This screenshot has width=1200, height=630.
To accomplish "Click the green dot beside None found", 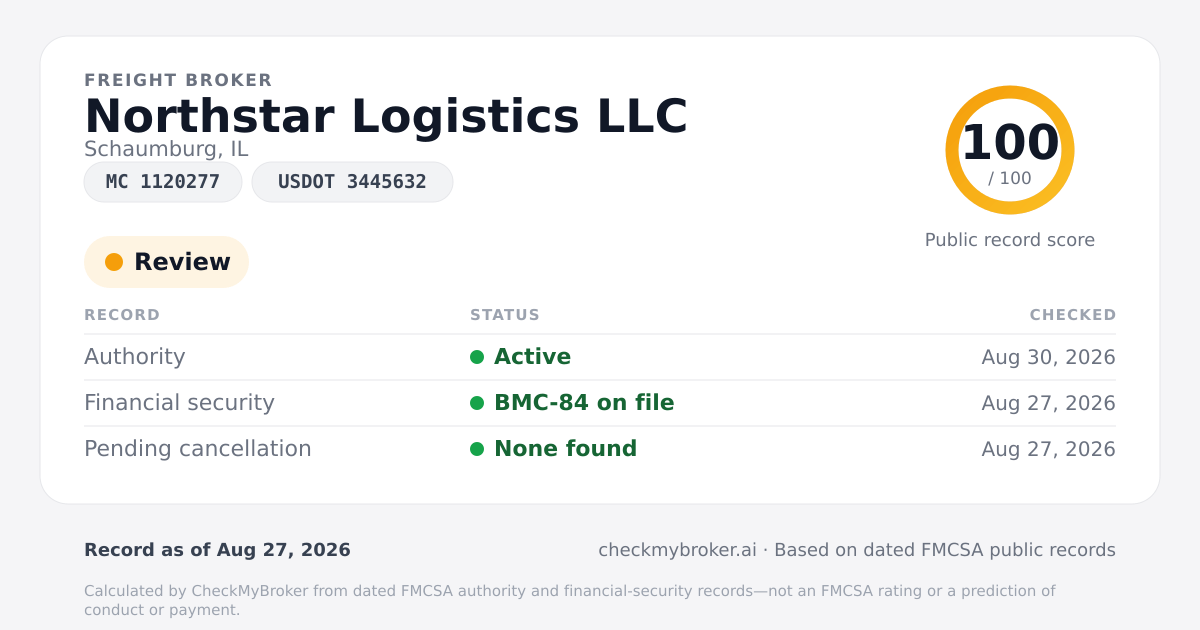I will pos(477,449).
